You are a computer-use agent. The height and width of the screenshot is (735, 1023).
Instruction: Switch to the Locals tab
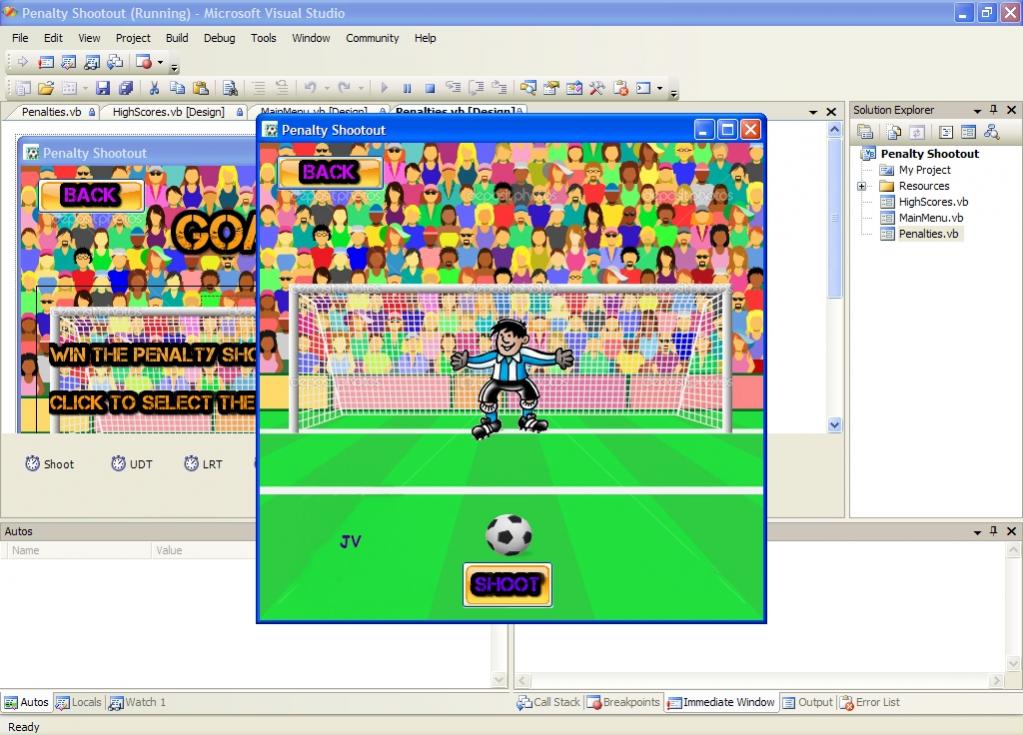point(79,702)
